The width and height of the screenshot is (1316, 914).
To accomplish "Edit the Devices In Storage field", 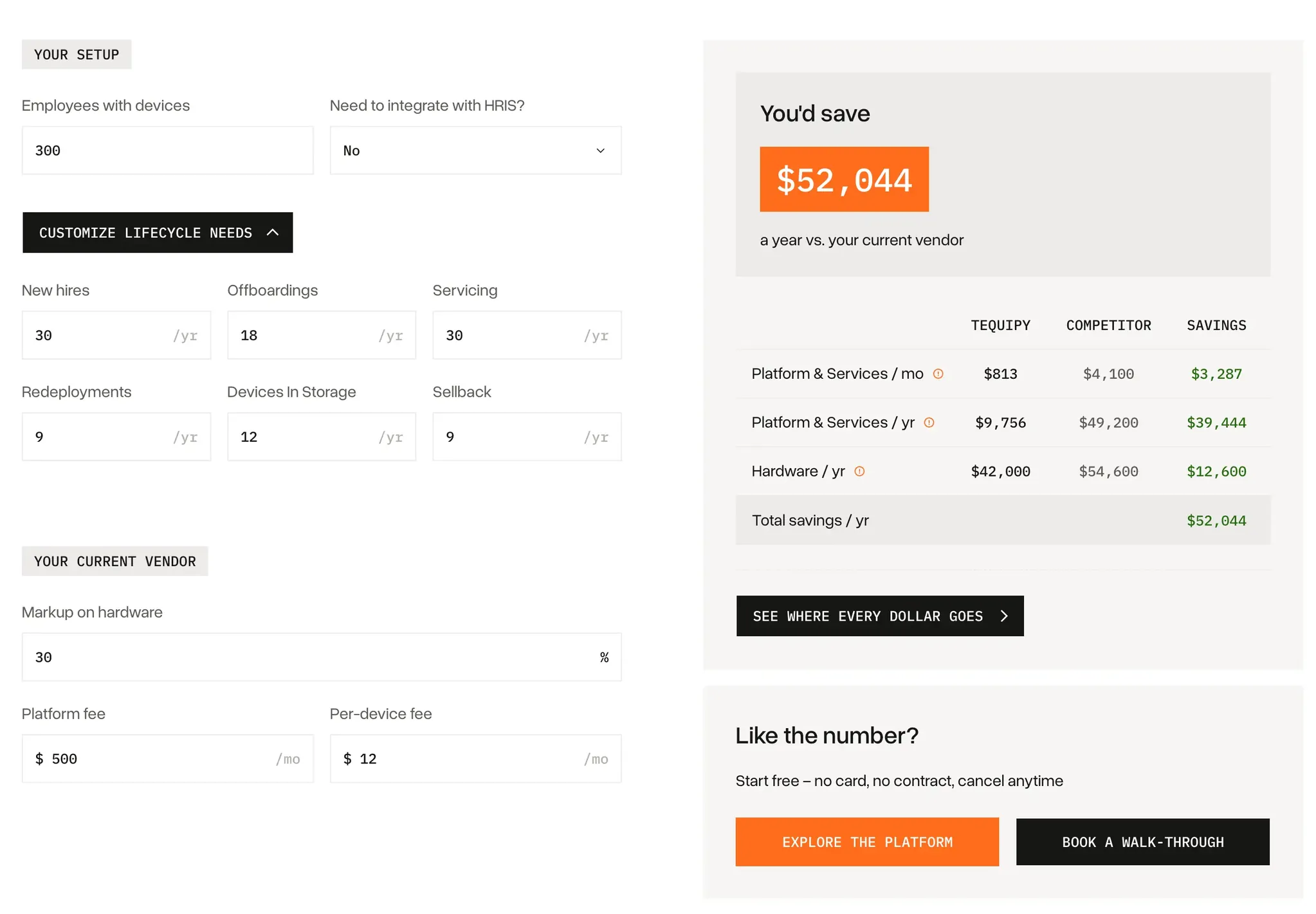I will tap(322, 437).
